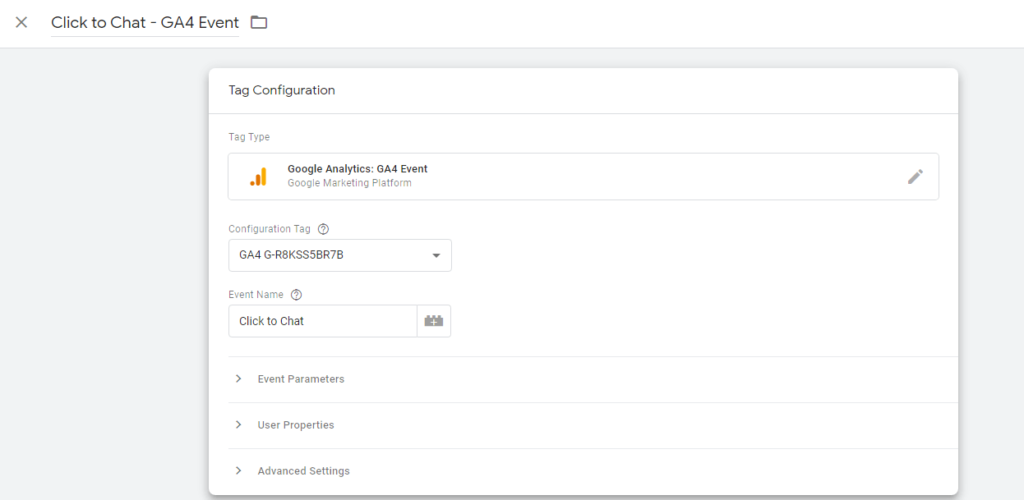Screen dimensions: 1024x500
Task: Select the Google Analytics: GA4 Event title text
Action: click(357, 169)
